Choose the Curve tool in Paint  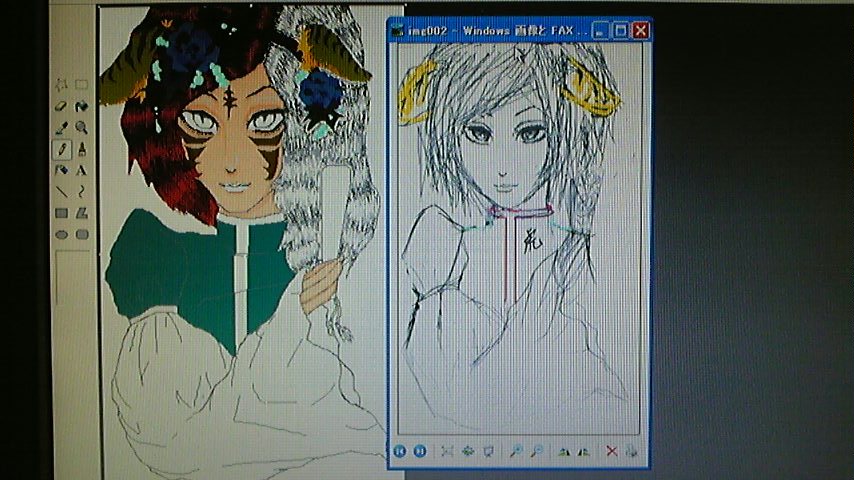pos(82,191)
